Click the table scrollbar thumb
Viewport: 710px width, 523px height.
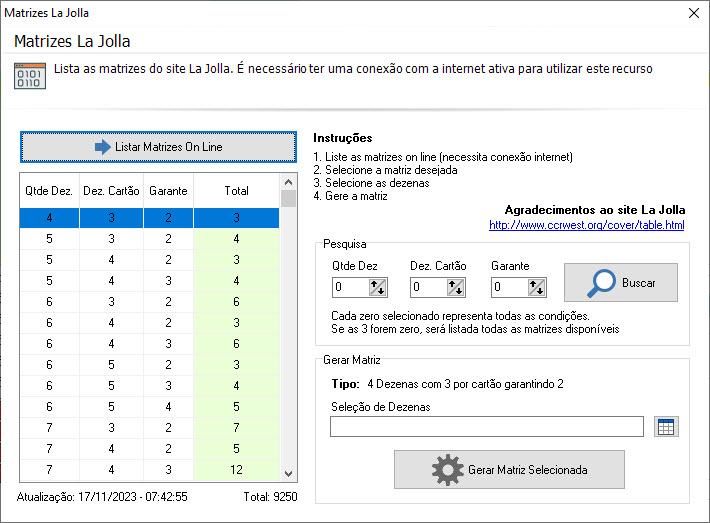click(x=288, y=199)
